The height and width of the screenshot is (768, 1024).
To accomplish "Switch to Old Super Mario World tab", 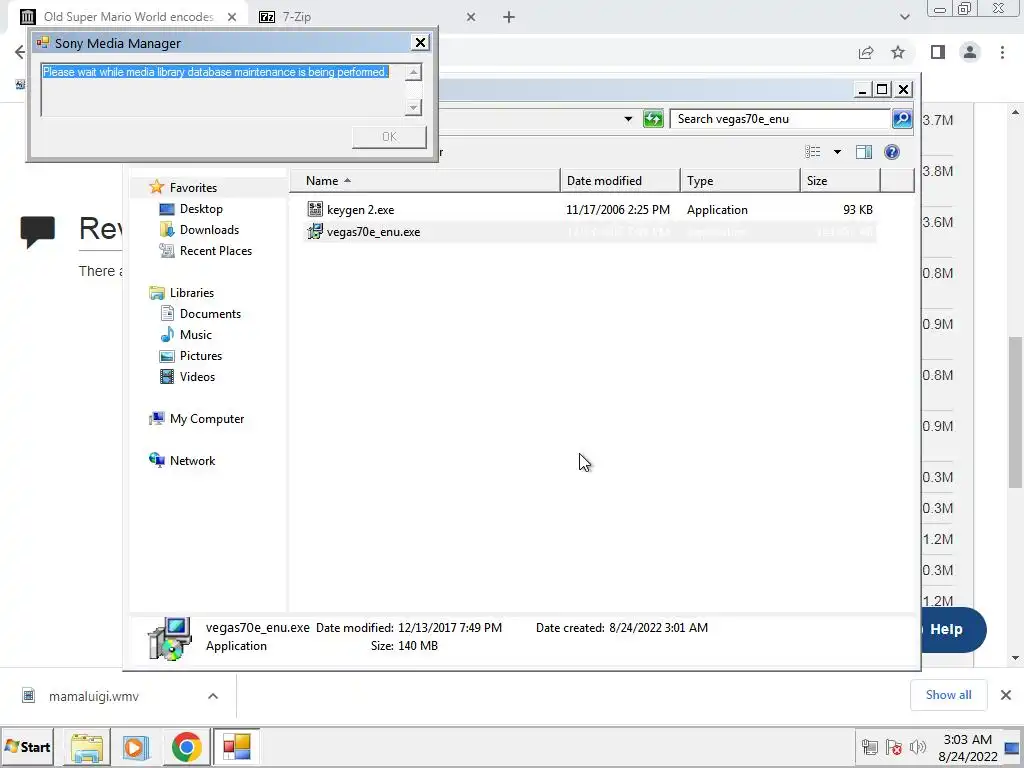I will point(129,17).
